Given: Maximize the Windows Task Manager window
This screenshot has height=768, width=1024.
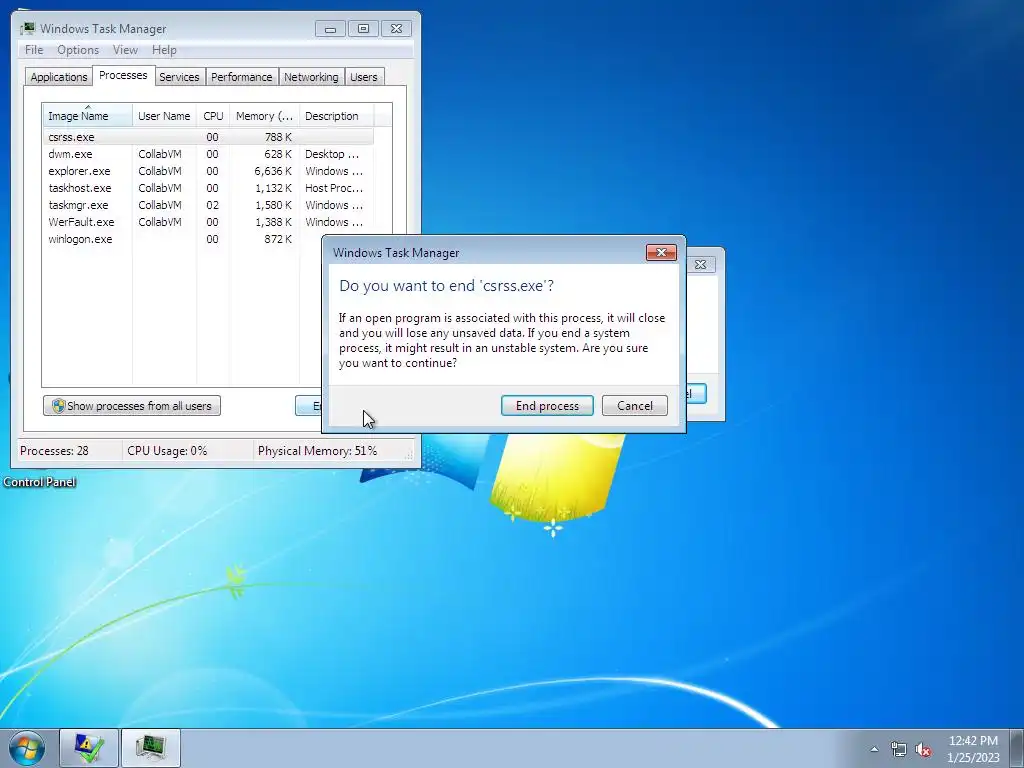Looking at the screenshot, I should [x=363, y=29].
